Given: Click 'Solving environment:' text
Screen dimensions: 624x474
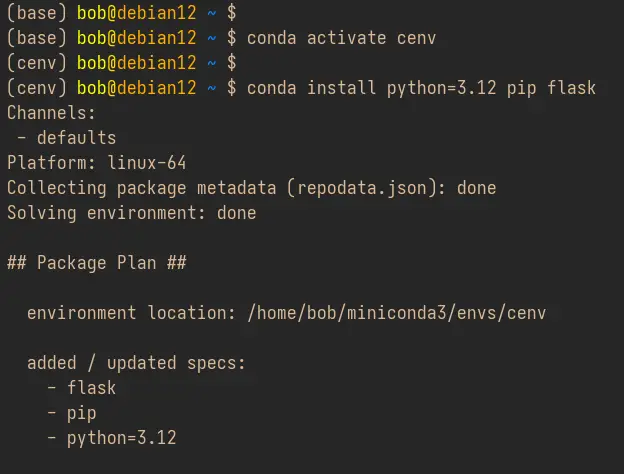Looking at the screenshot, I should 101,213.
